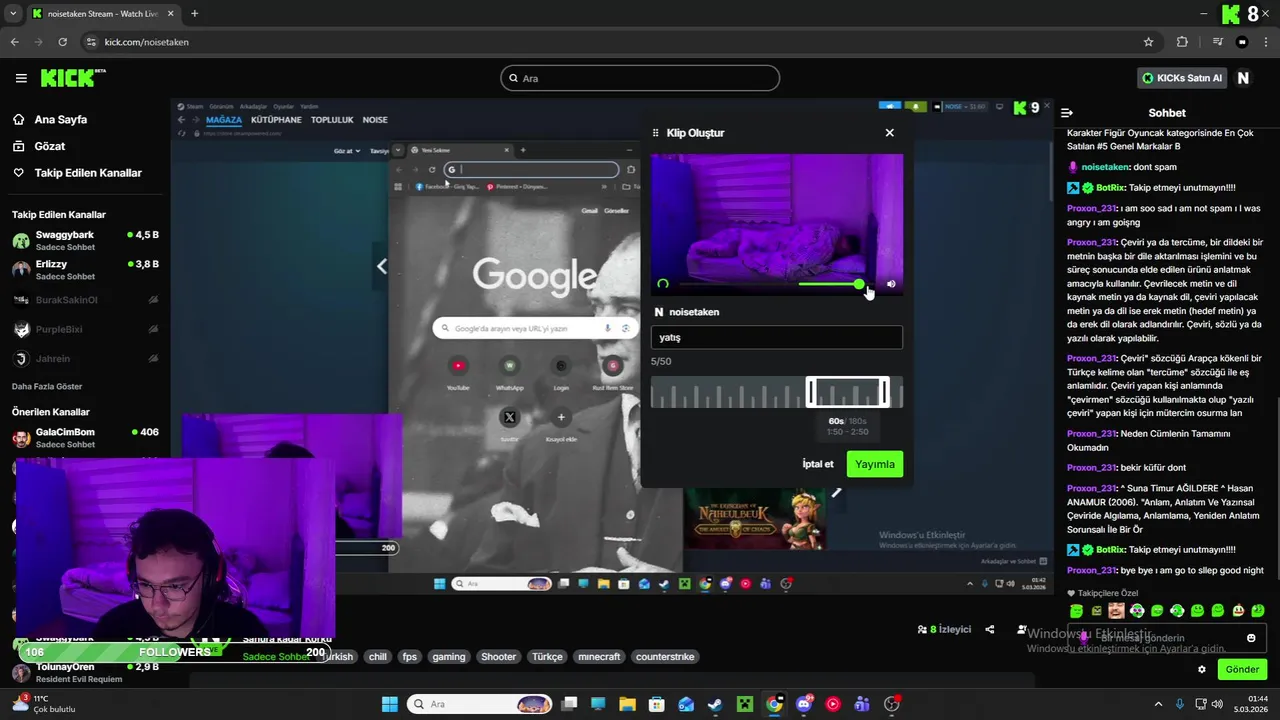Open GalaCimBom recommended channel

pos(85,437)
